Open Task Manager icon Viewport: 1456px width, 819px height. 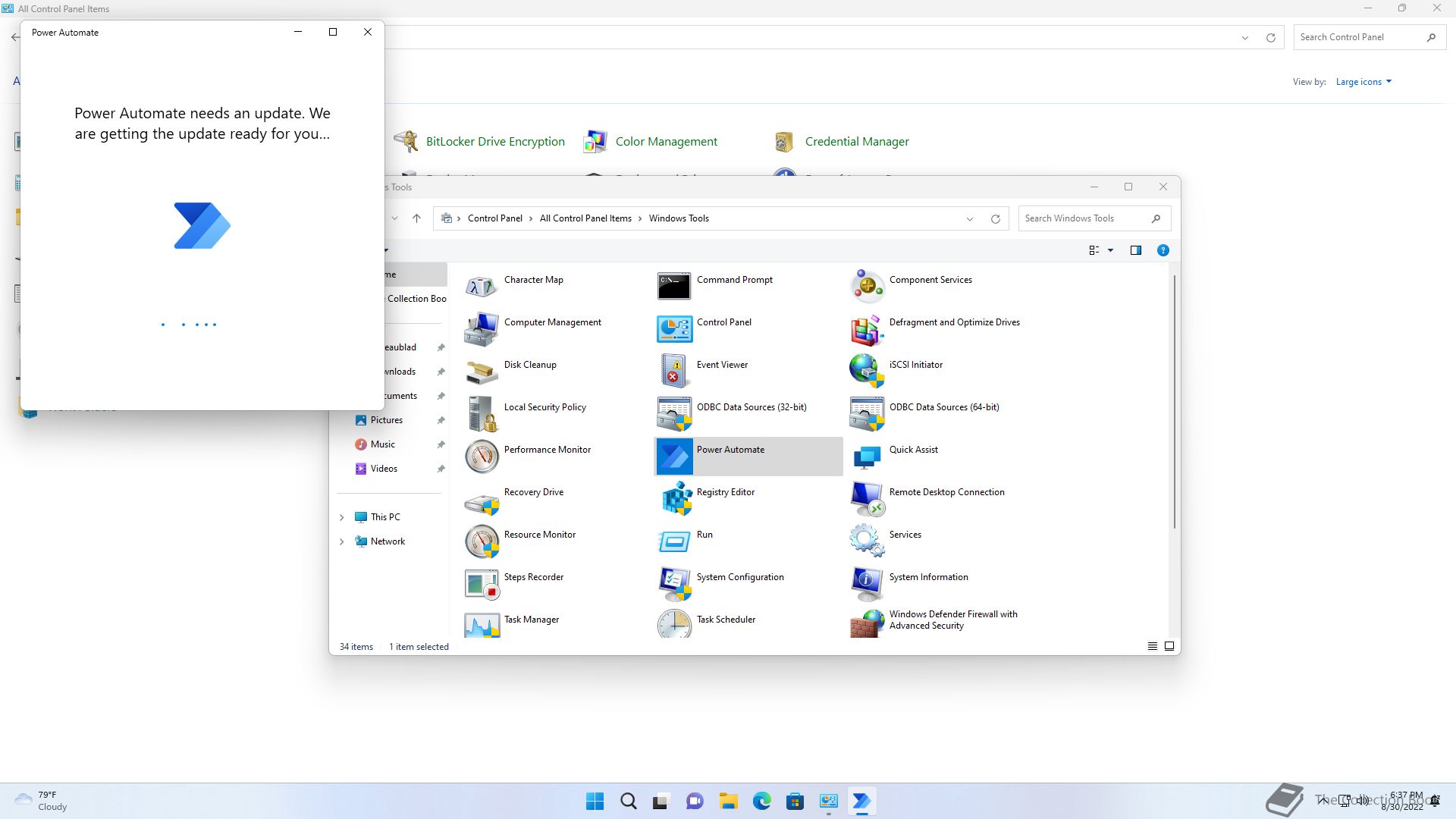point(482,623)
